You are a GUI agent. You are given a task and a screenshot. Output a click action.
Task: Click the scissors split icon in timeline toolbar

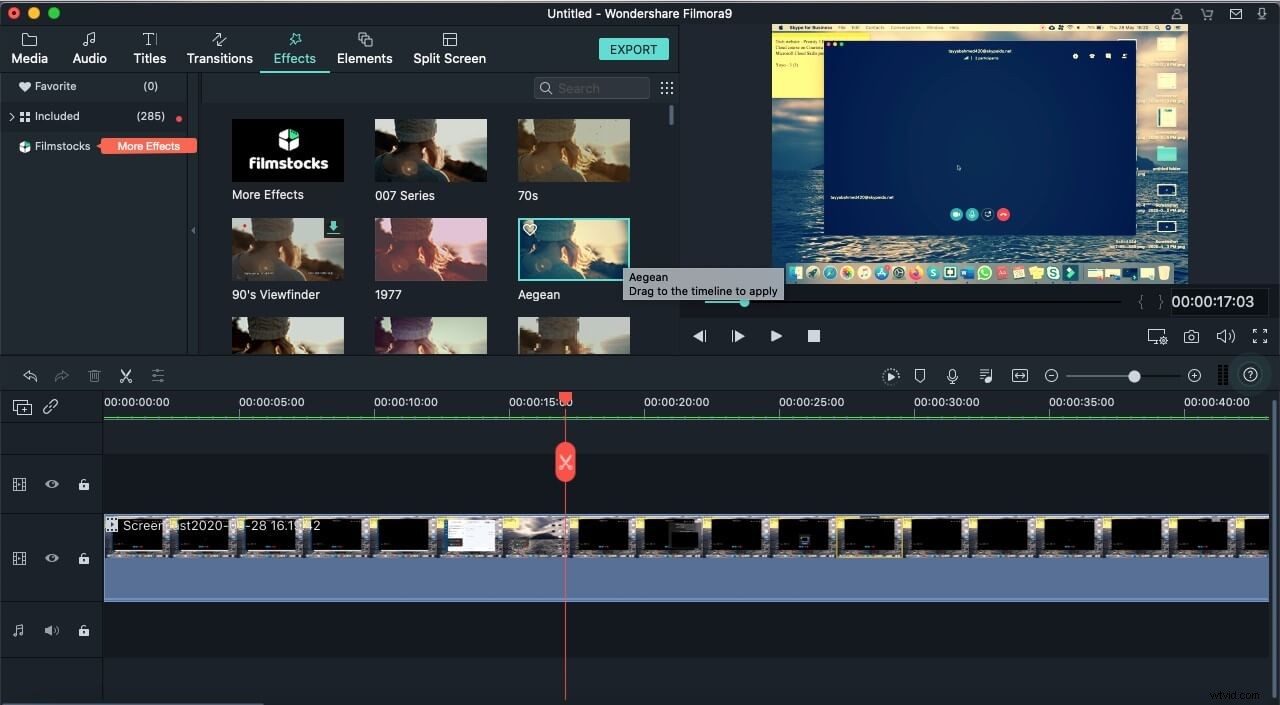click(x=126, y=376)
